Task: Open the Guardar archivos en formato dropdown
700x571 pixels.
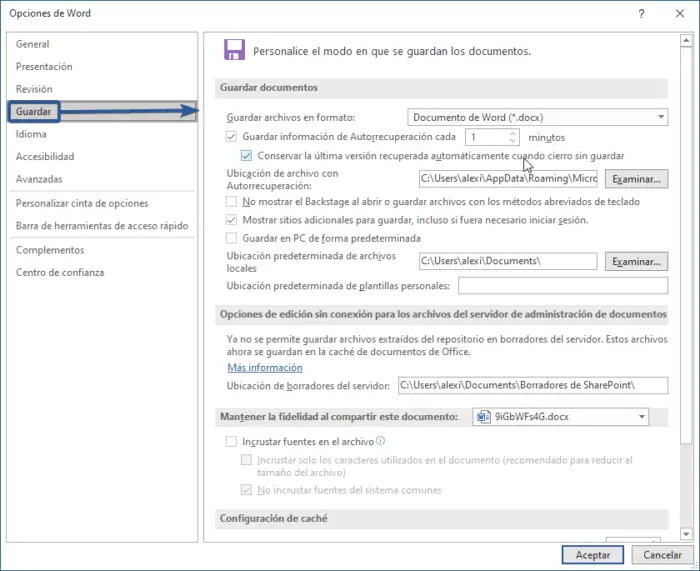Action: [x=538, y=117]
